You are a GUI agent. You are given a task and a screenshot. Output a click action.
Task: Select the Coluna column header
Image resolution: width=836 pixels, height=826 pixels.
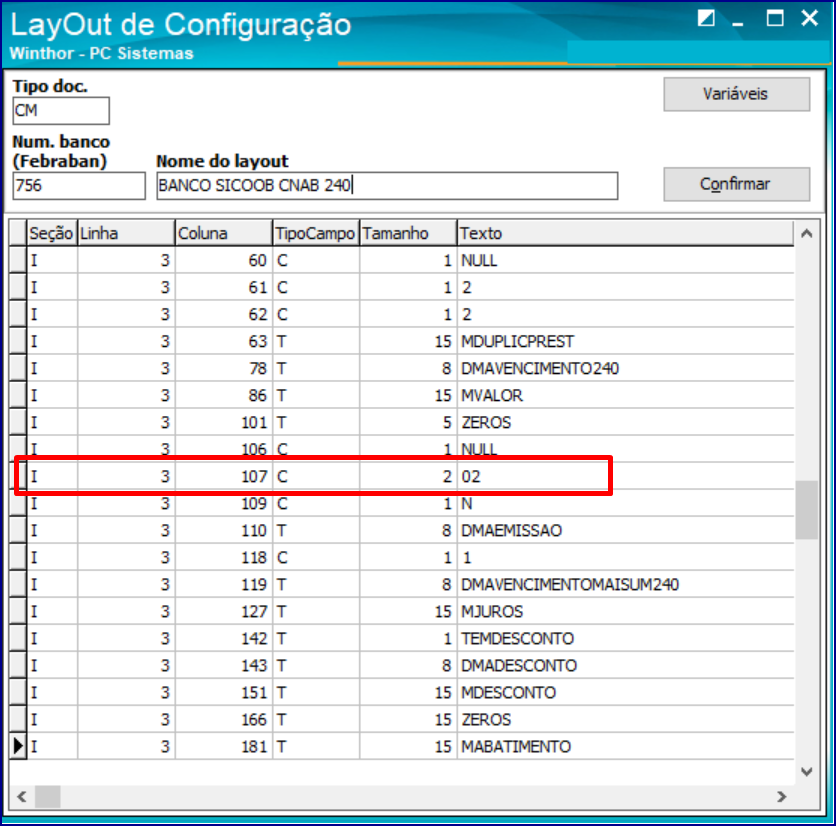[224, 233]
